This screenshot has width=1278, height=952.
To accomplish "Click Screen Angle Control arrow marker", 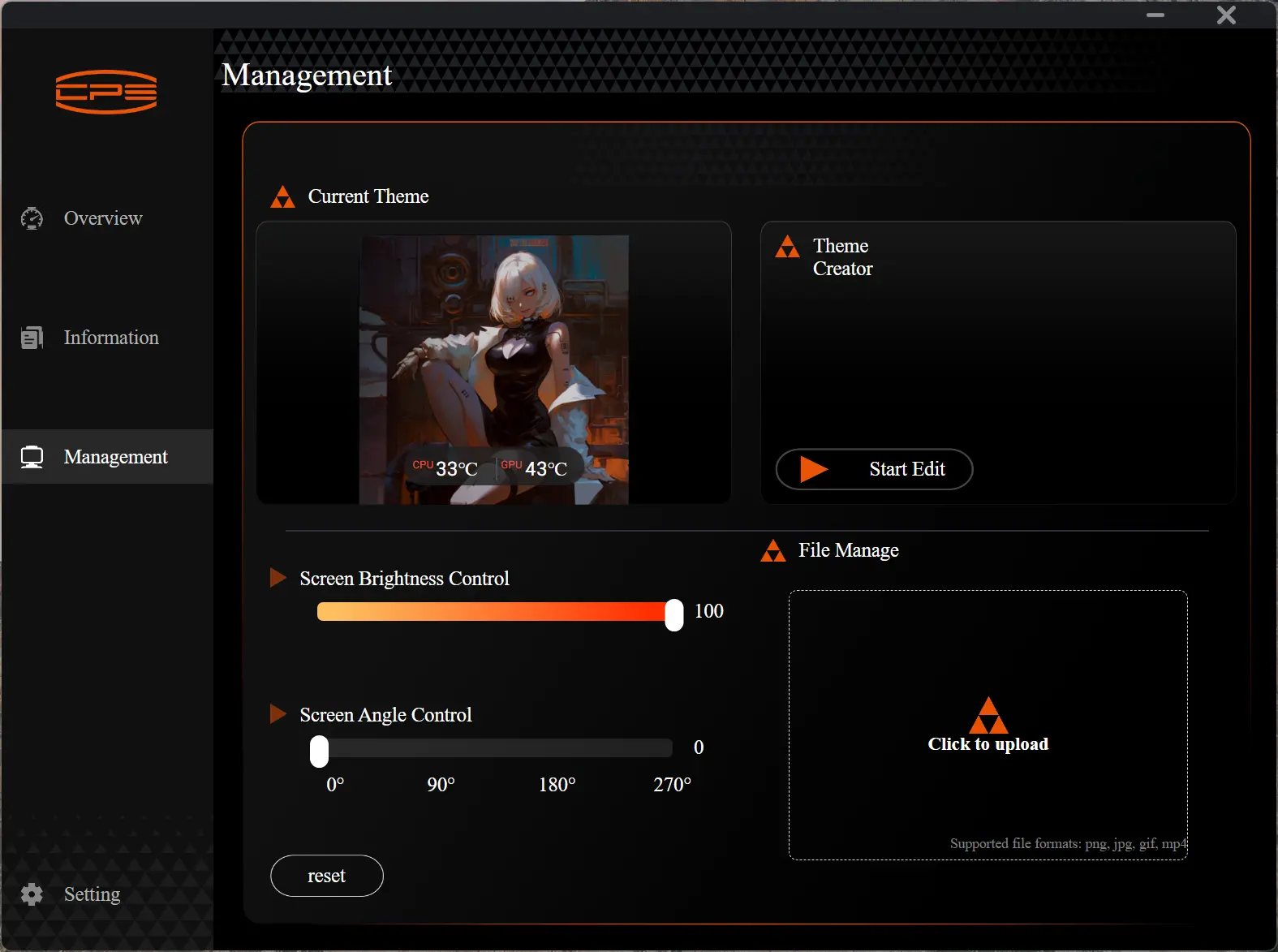I will (278, 713).
